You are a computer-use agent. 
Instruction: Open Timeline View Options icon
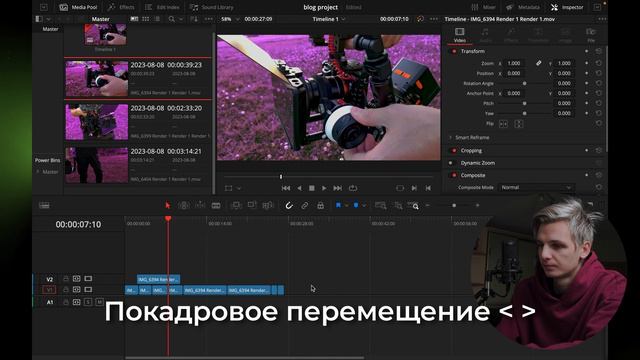click(x=44, y=205)
